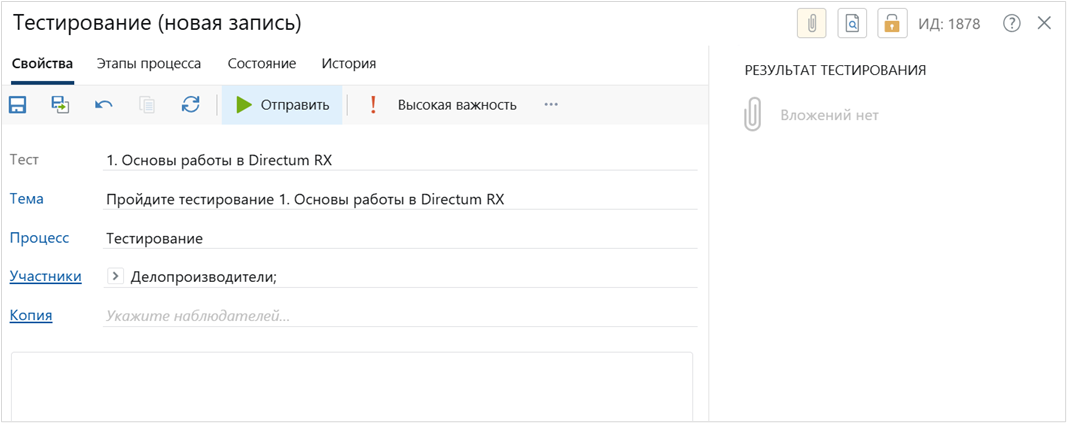The image size is (1067, 423).
Task: Toggle the attachments paperclip button in header
Action: [x=811, y=23]
